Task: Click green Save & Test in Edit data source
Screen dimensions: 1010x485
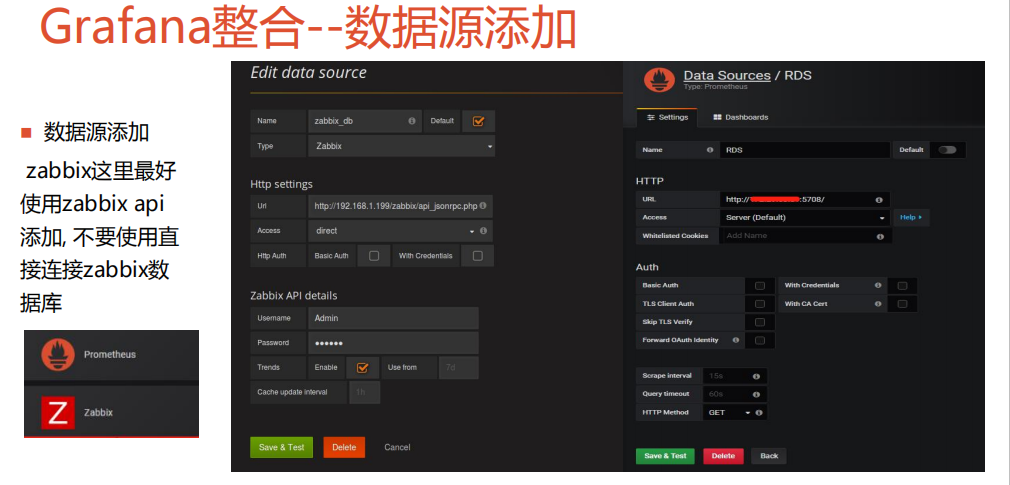Action: coord(281,447)
